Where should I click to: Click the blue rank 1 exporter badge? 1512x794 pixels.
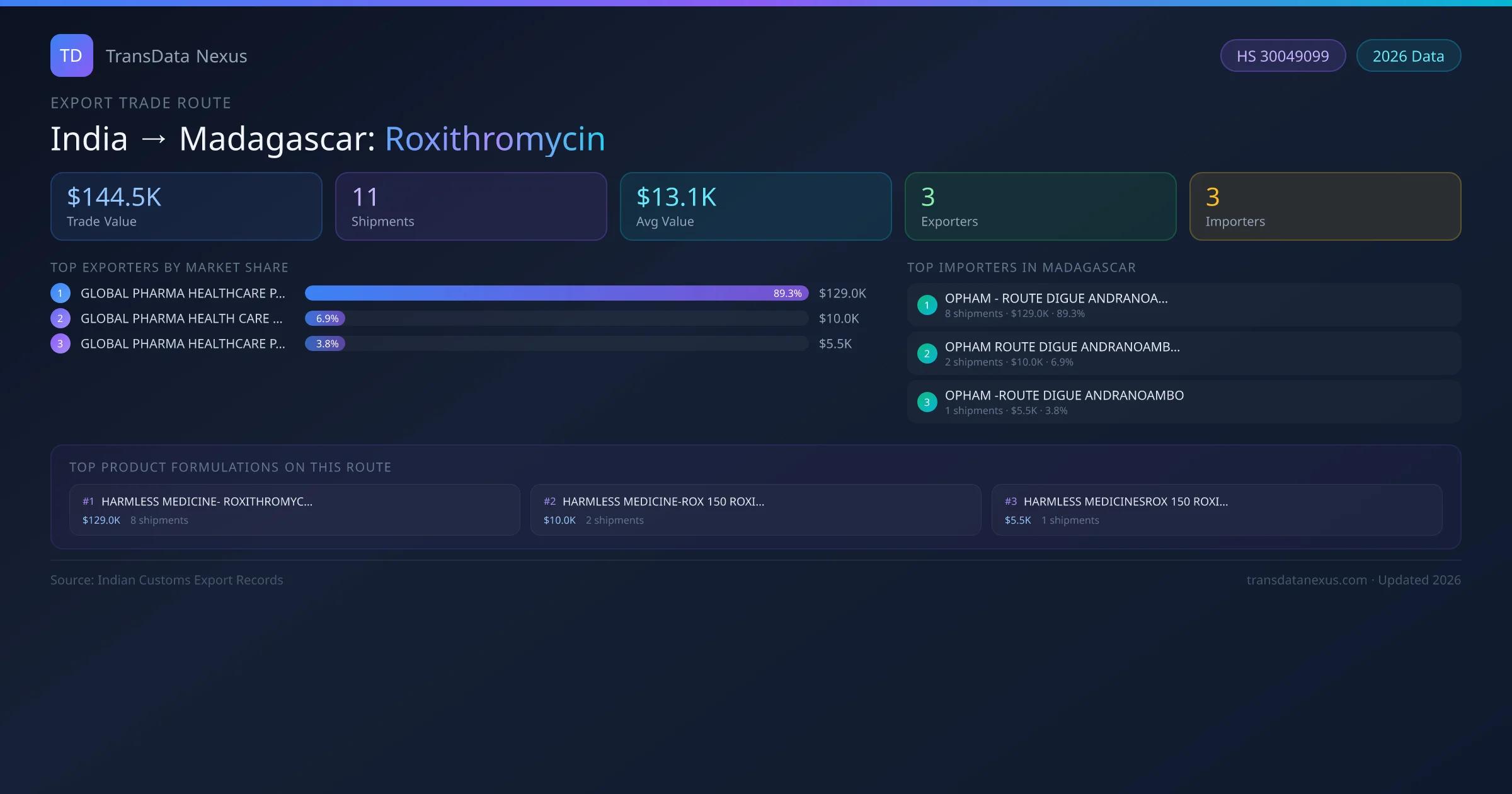(60, 293)
